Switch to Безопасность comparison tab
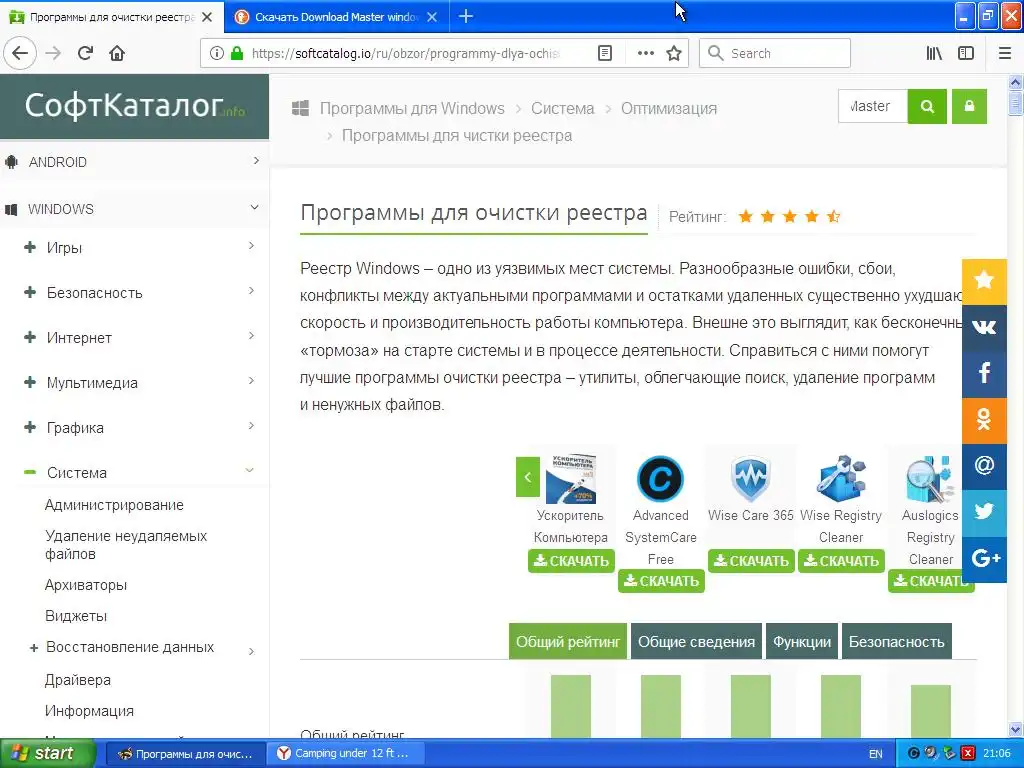This screenshot has height=768, width=1024. (897, 642)
